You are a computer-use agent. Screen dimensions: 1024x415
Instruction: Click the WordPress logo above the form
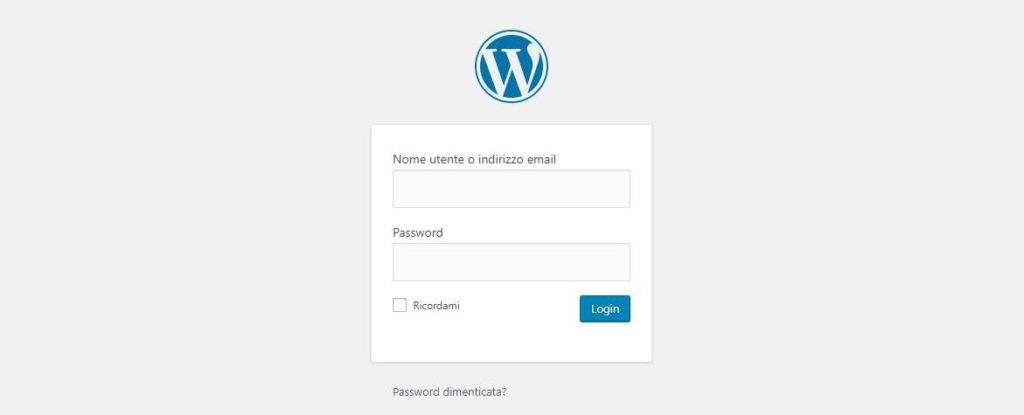point(511,66)
